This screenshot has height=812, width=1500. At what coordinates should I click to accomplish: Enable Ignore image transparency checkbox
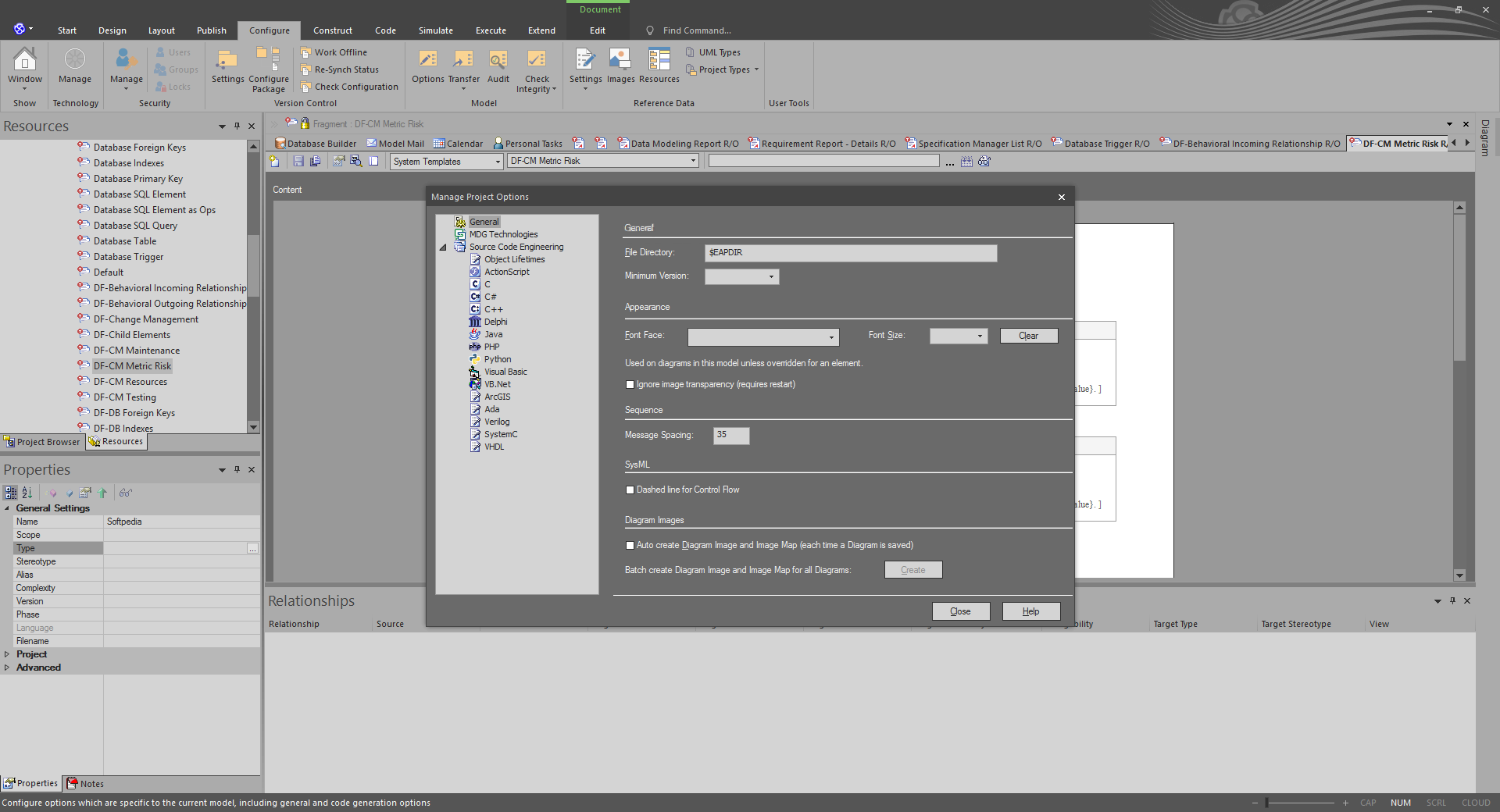tap(630, 385)
